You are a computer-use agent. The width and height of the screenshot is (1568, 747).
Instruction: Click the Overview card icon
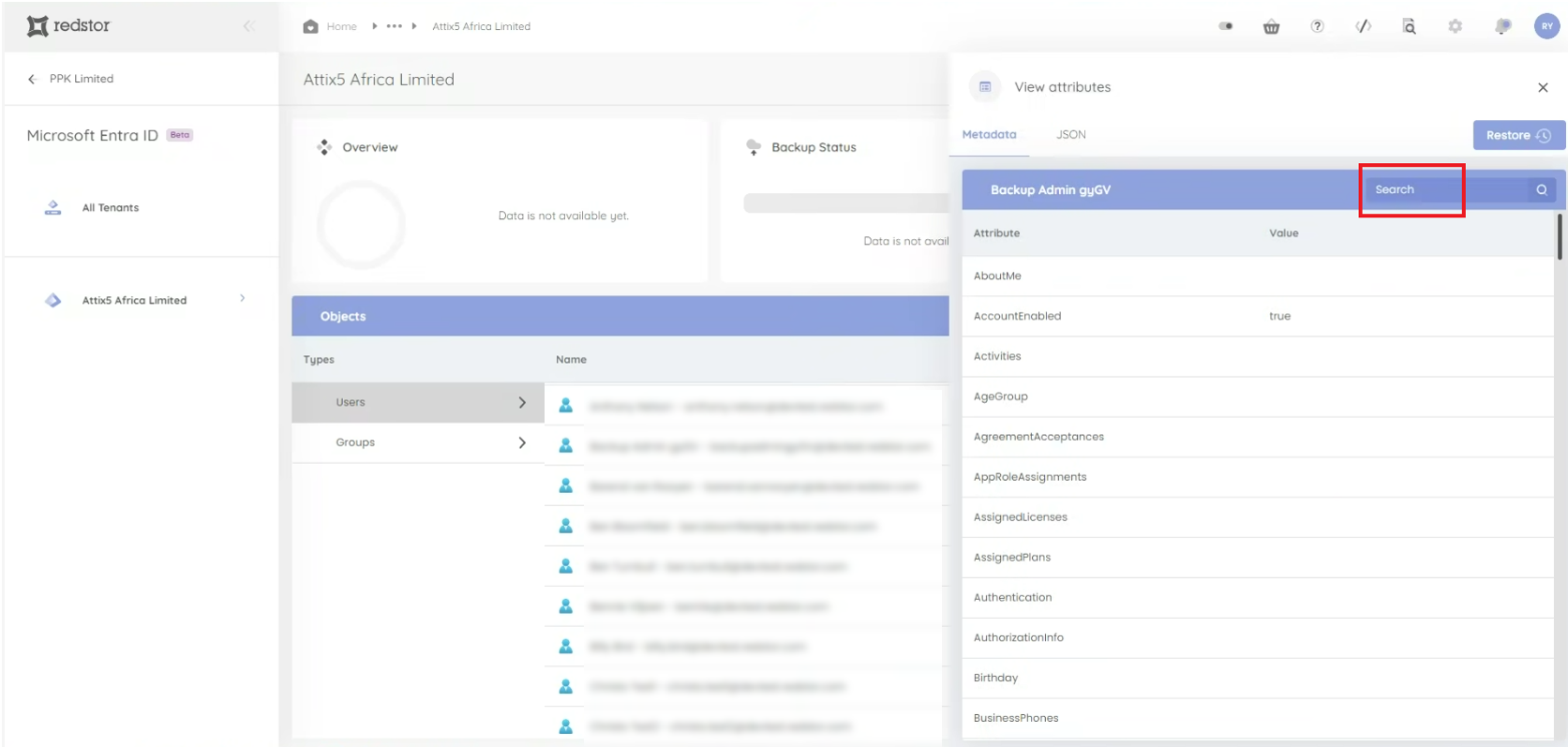(324, 147)
